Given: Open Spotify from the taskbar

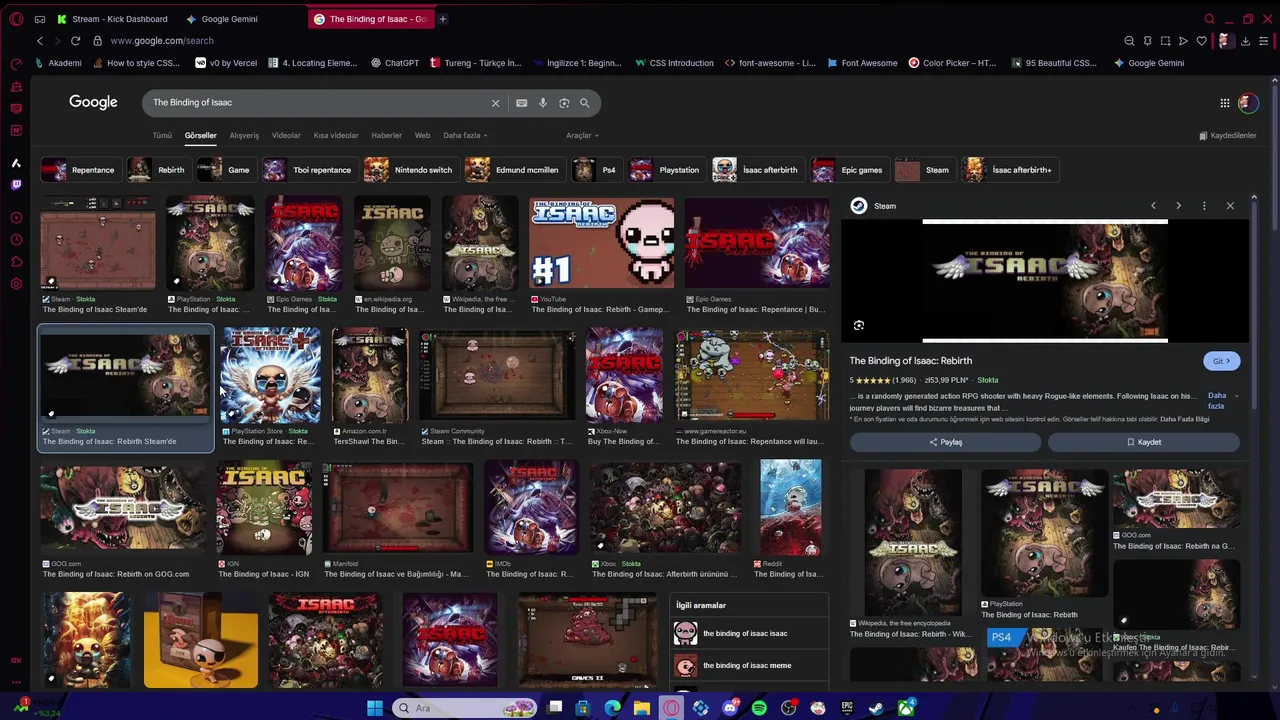Looking at the screenshot, I should tap(759, 708).
